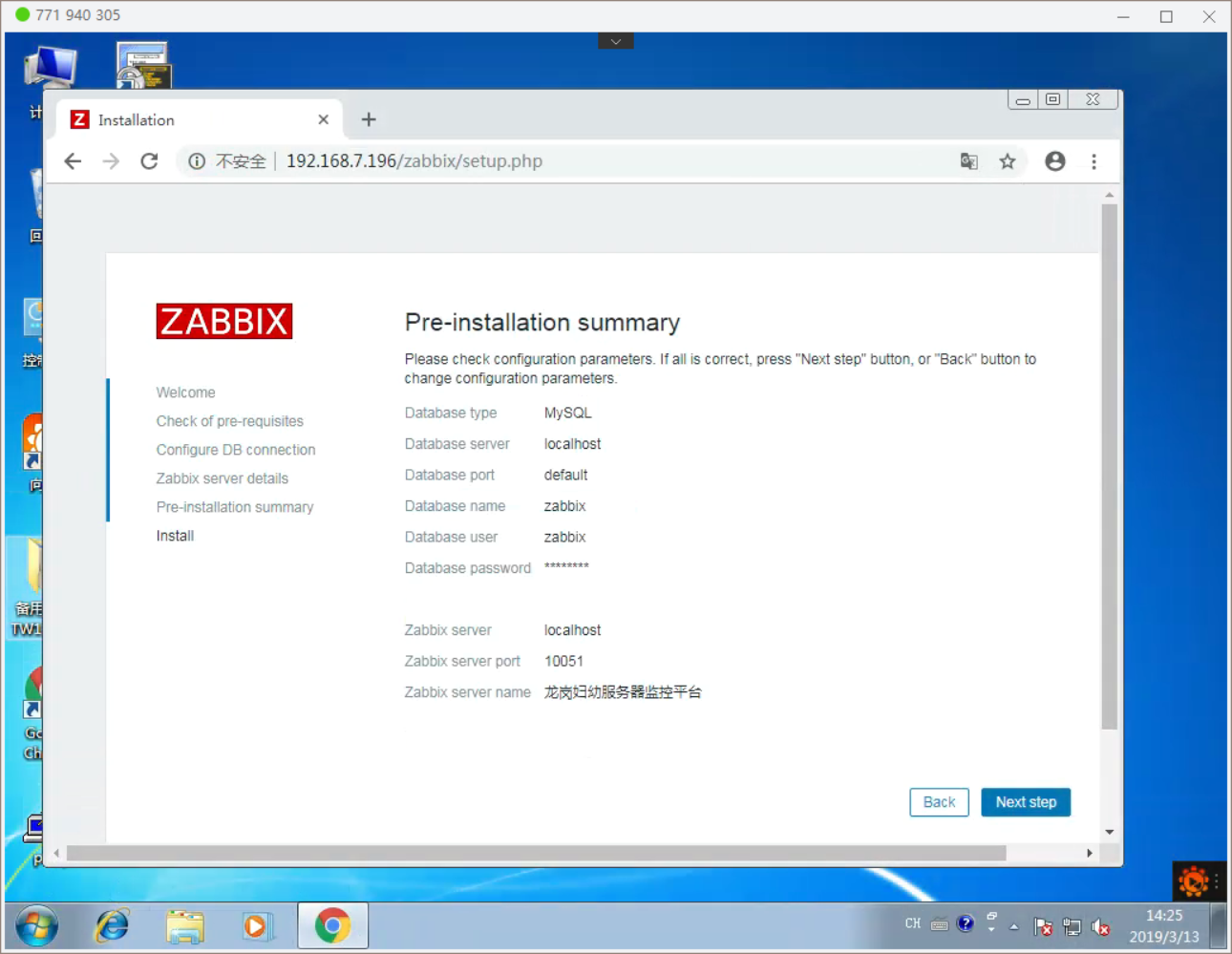
Task: Click the page scrollbar up arrow
Action: click(1109, 195)
